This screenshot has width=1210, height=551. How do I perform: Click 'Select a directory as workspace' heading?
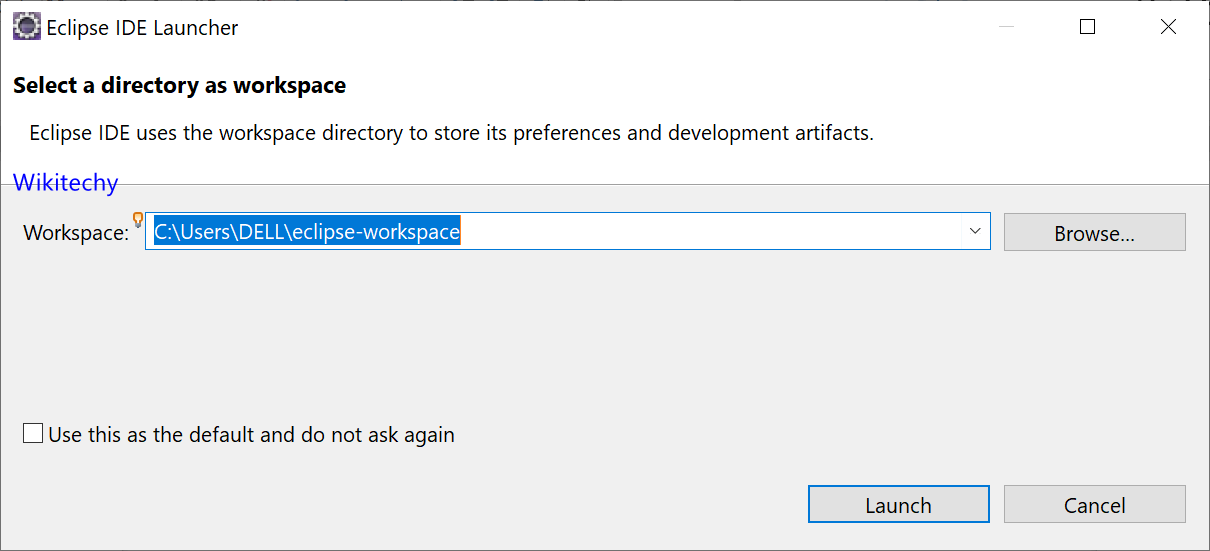click(179, 86)
